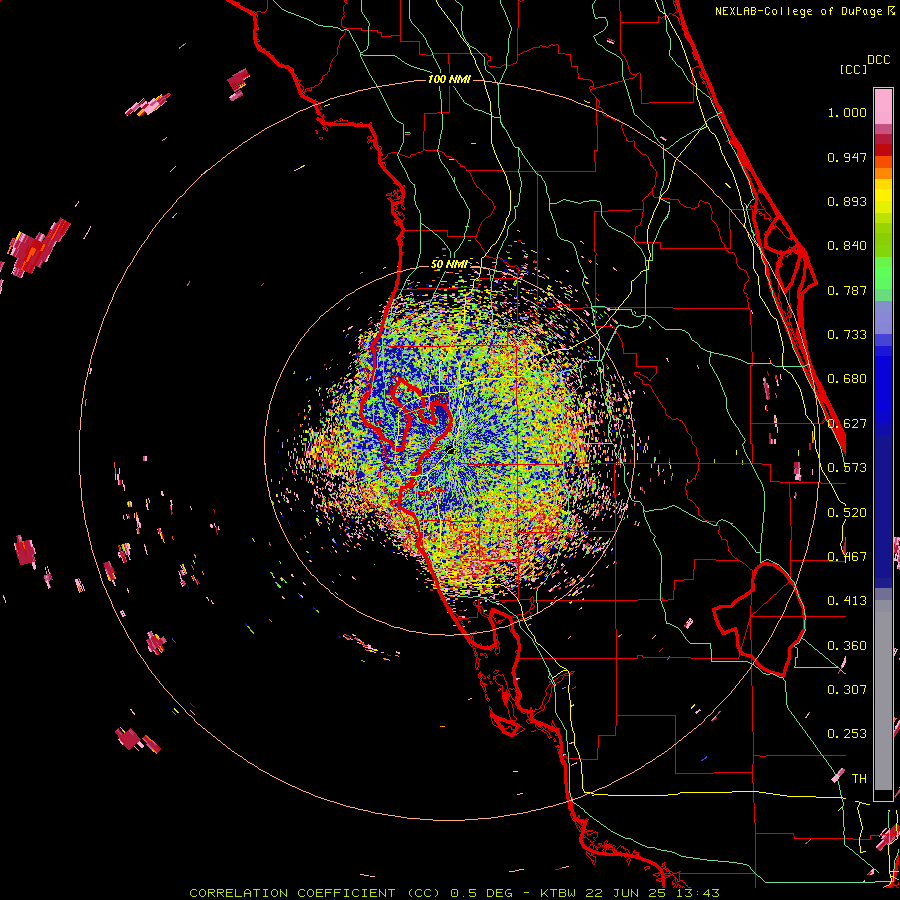Select the 0.360 scale label
This screenshot has width=900, height=900.
847,646
